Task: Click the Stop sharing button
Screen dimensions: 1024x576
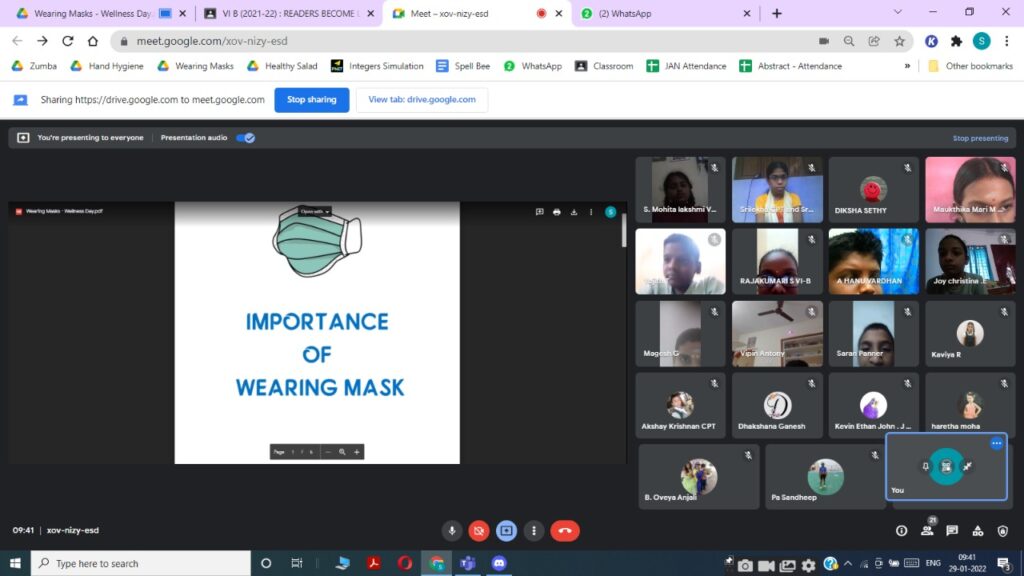Action: click(311, 100)
